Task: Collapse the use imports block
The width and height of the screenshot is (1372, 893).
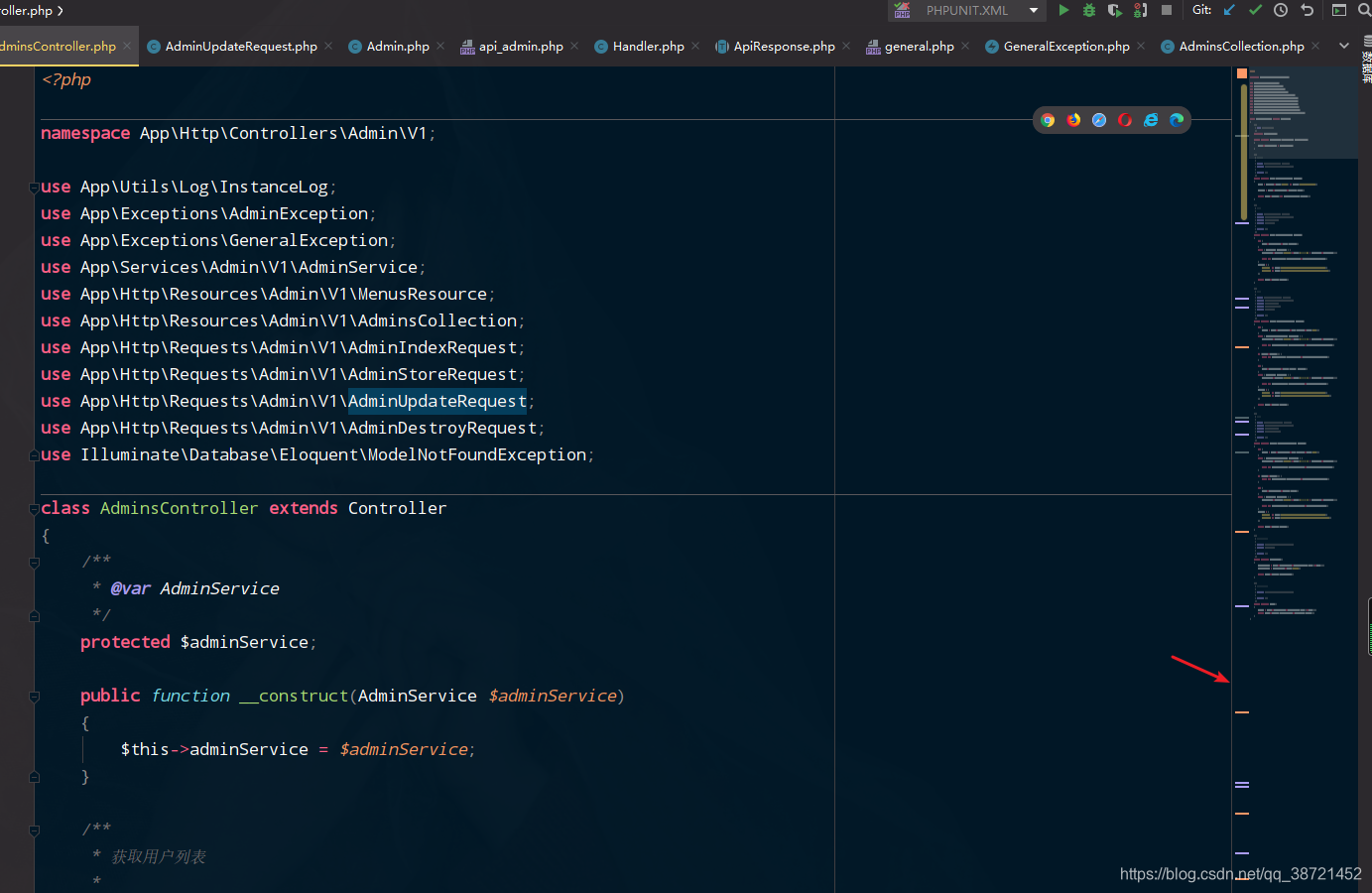Action: tap(34, 188)
